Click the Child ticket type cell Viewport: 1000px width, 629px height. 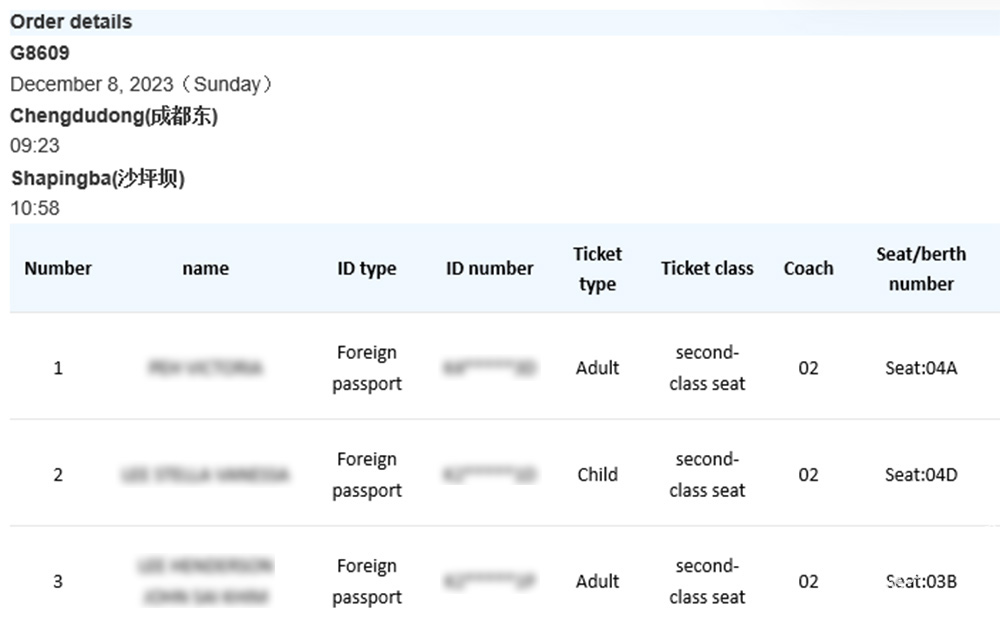coord(597,475)
